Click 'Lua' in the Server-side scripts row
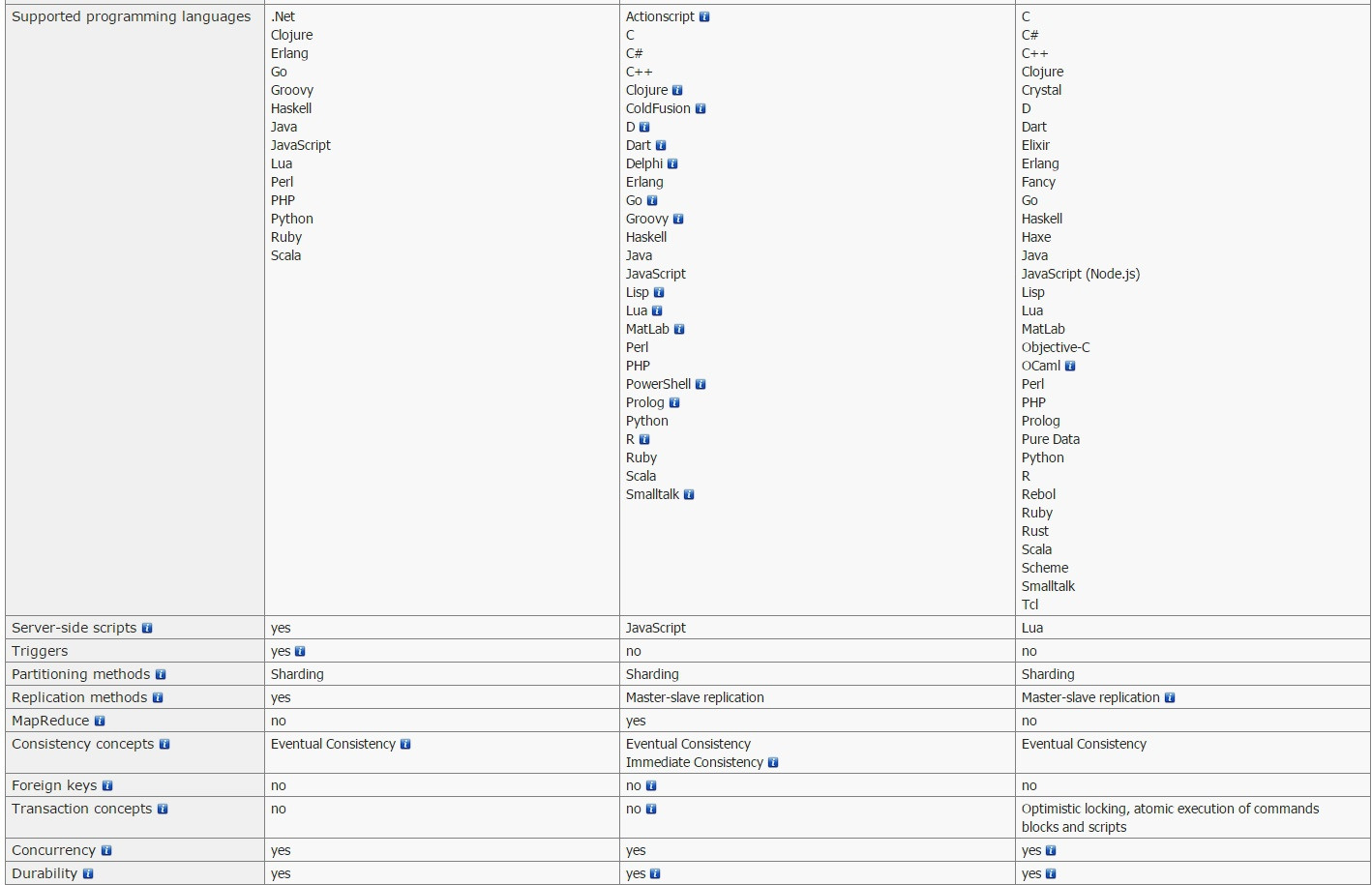1372x885 pixels. 1032,628
